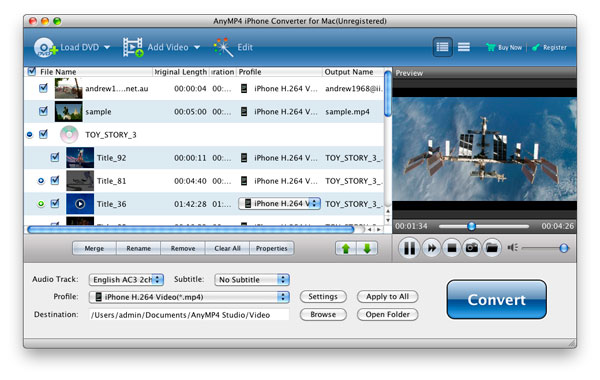Click Open Folder button
The image size is (600, 380).
click(387, 315)
